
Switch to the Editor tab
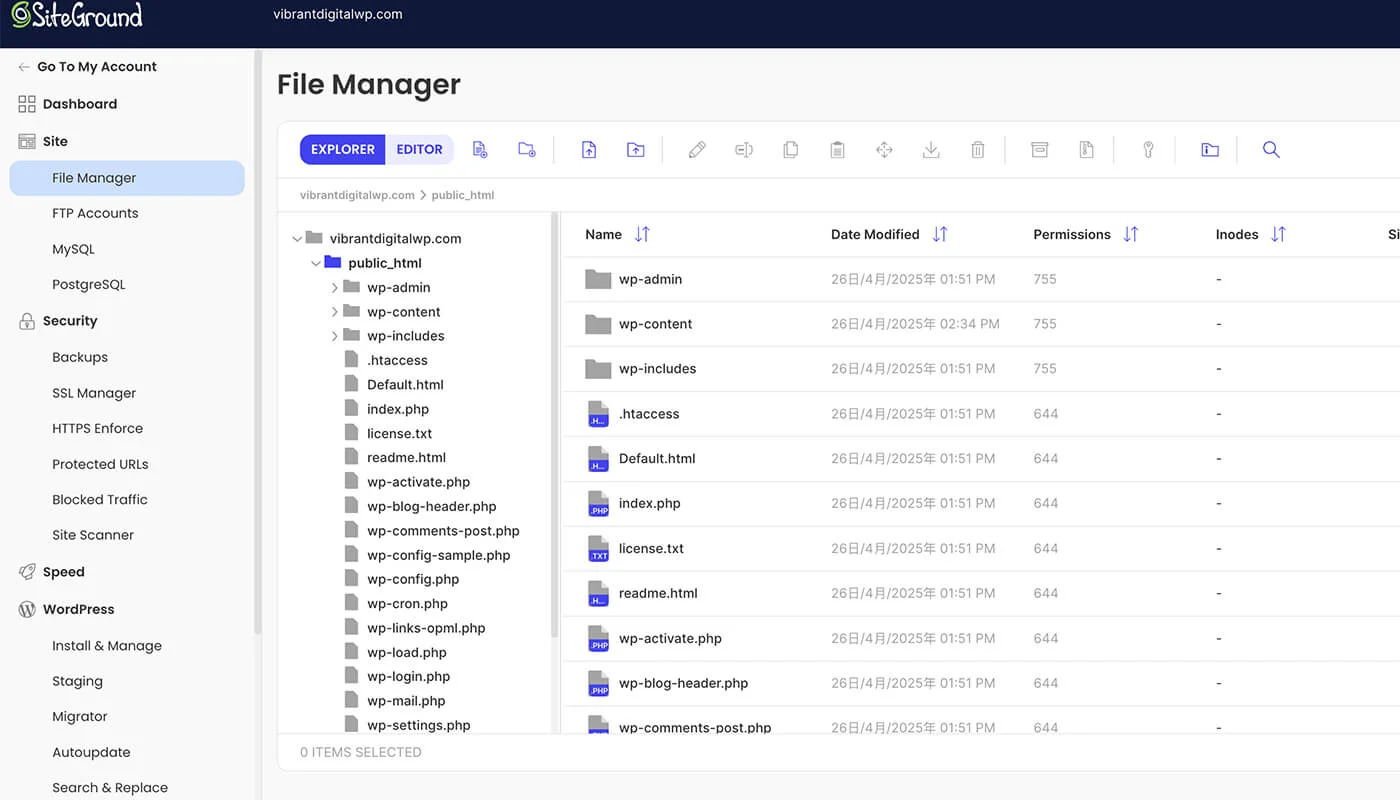419,150
